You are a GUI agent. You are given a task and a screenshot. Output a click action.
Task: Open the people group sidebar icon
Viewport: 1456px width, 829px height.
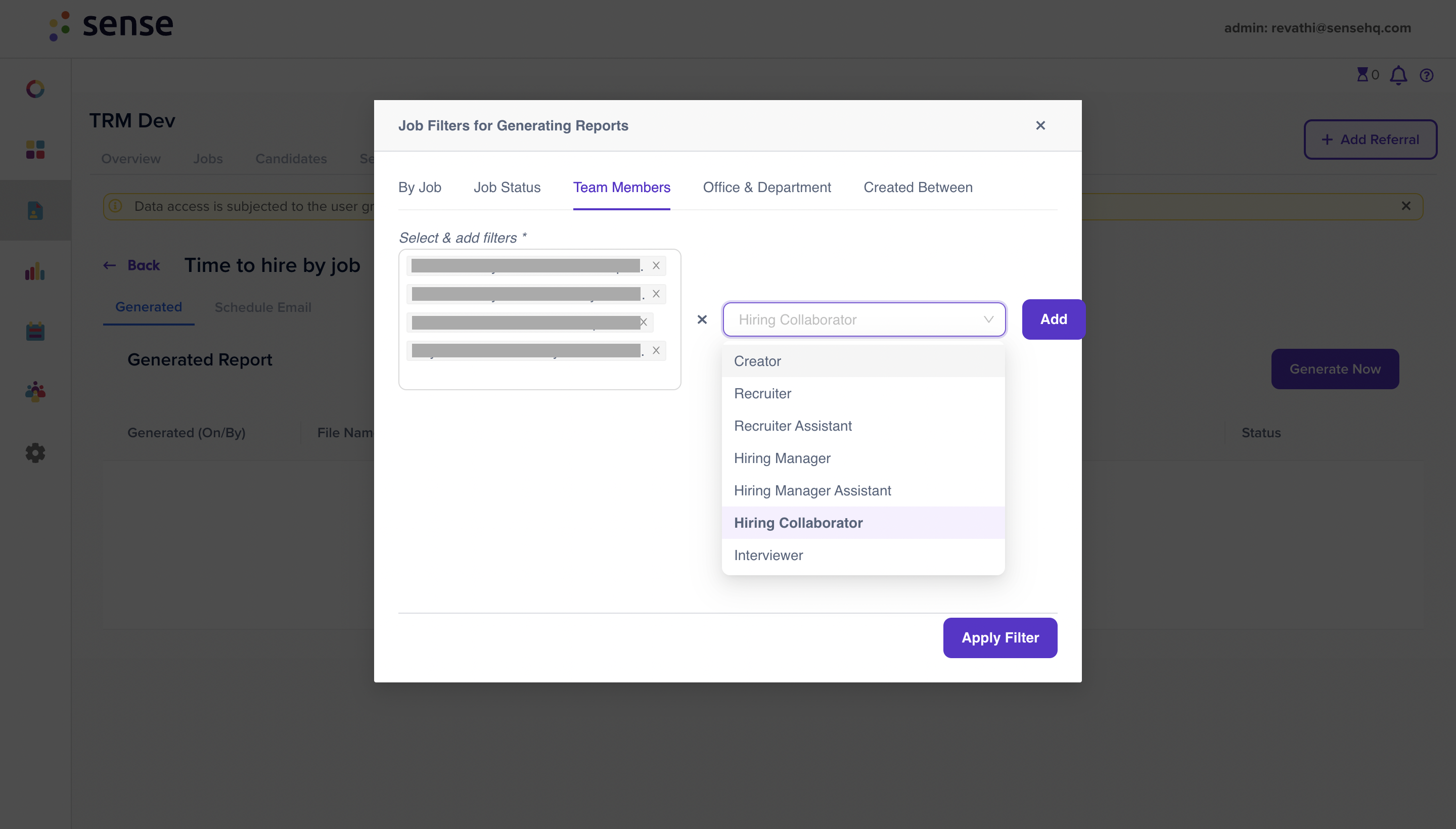click(35, 392)
